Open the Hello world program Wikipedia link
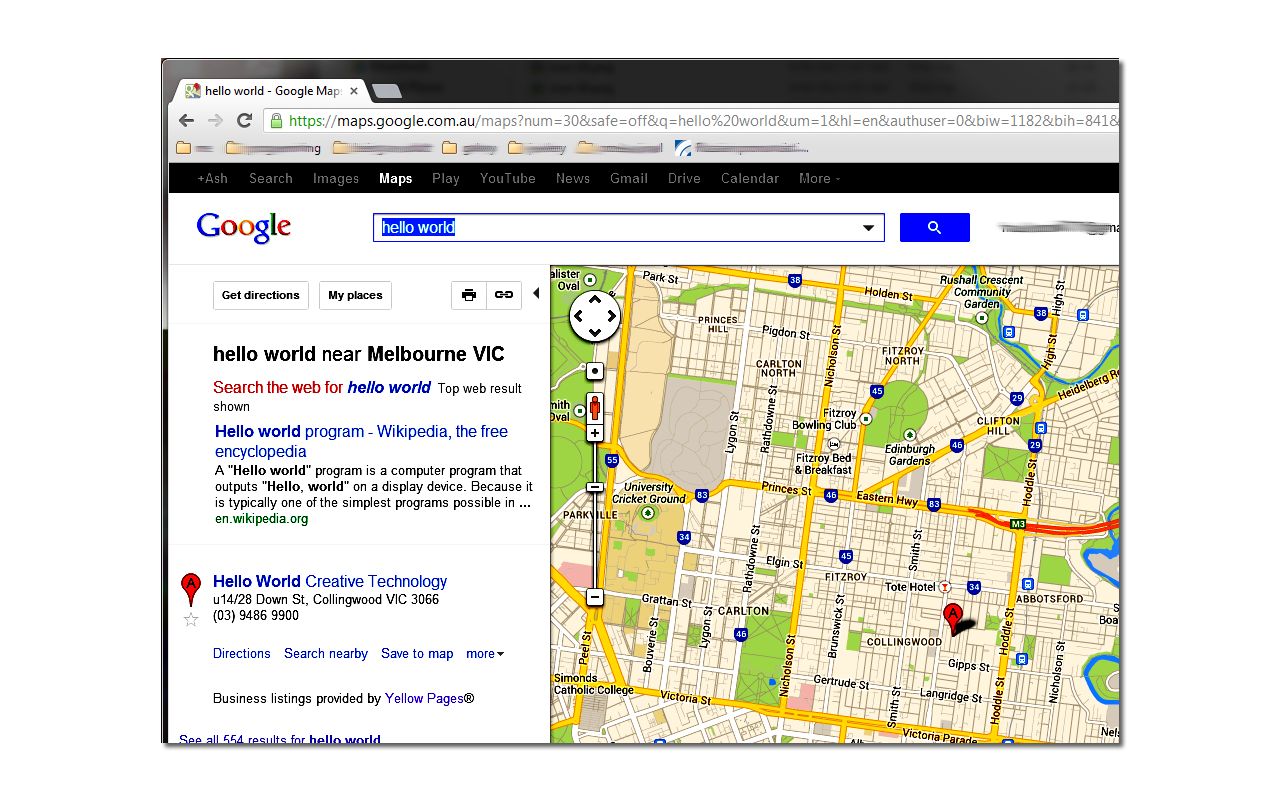The width and height of the screenshot is (1280, 800). pos(361,441)
